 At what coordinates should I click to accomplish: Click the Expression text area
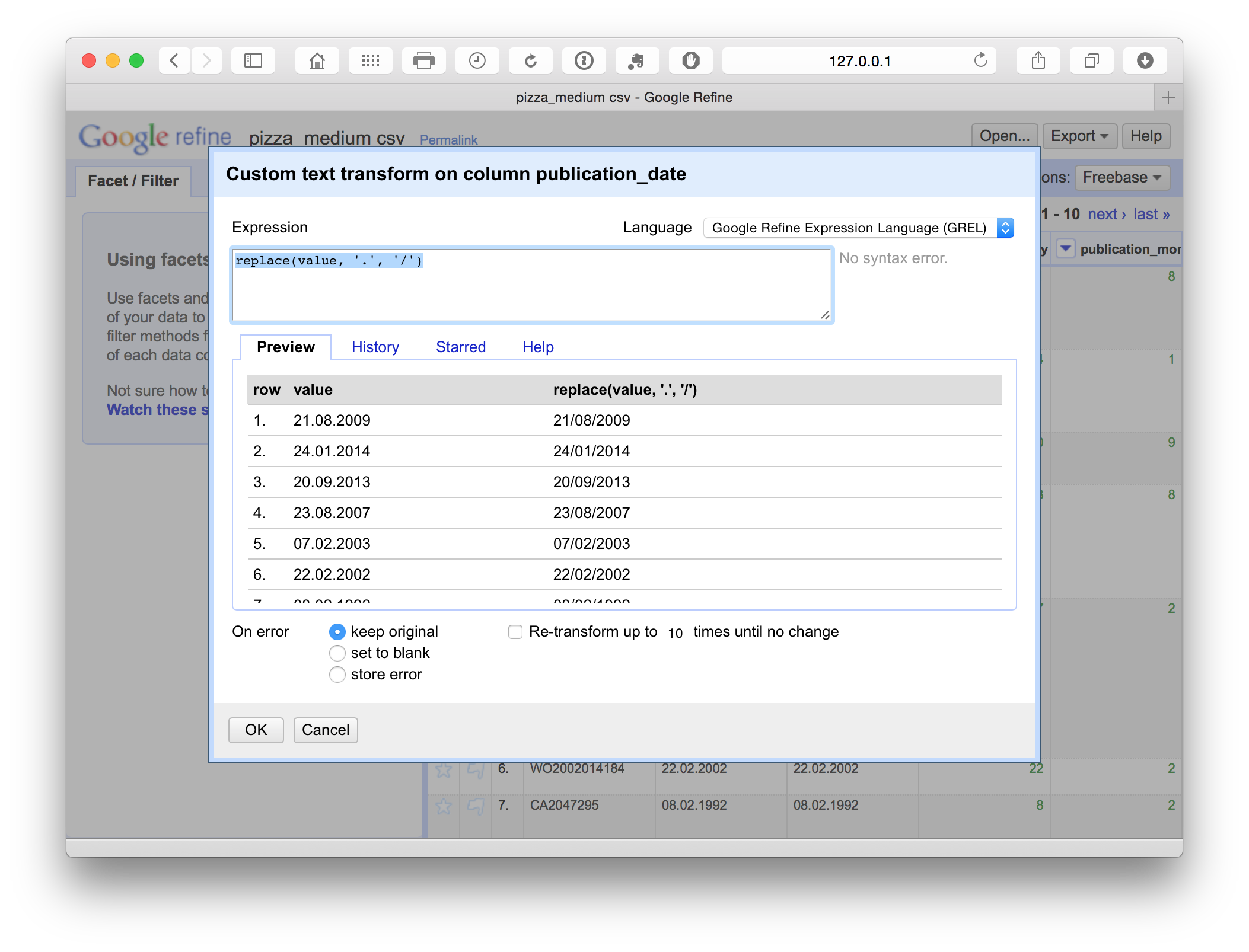click(531, 286)
